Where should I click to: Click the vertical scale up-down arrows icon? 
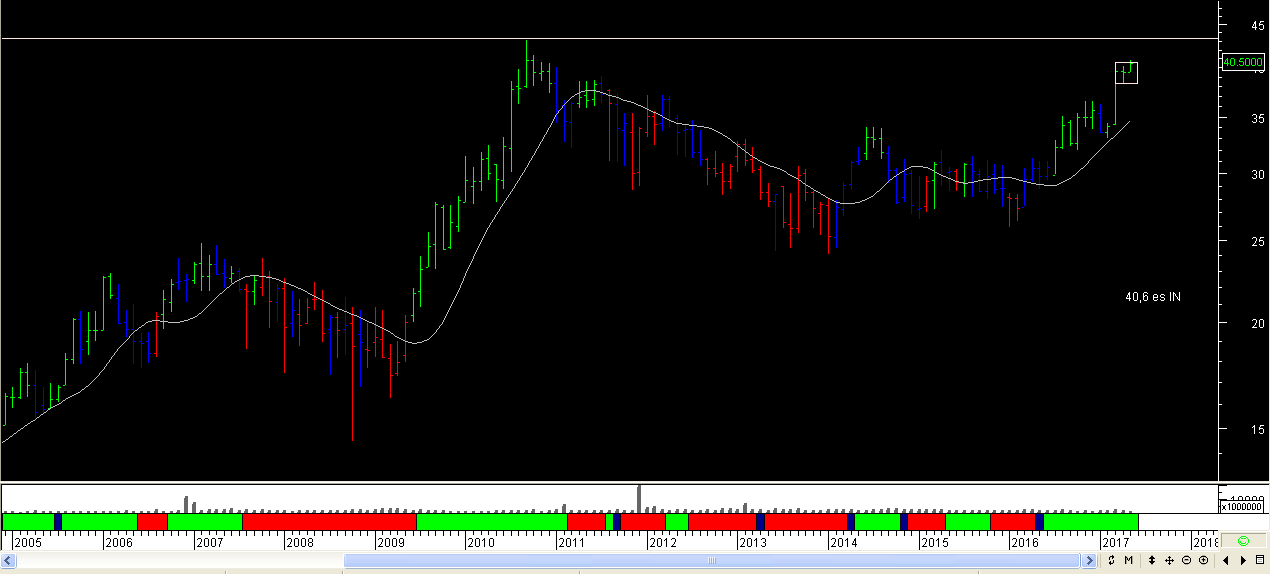point(1152,560)
